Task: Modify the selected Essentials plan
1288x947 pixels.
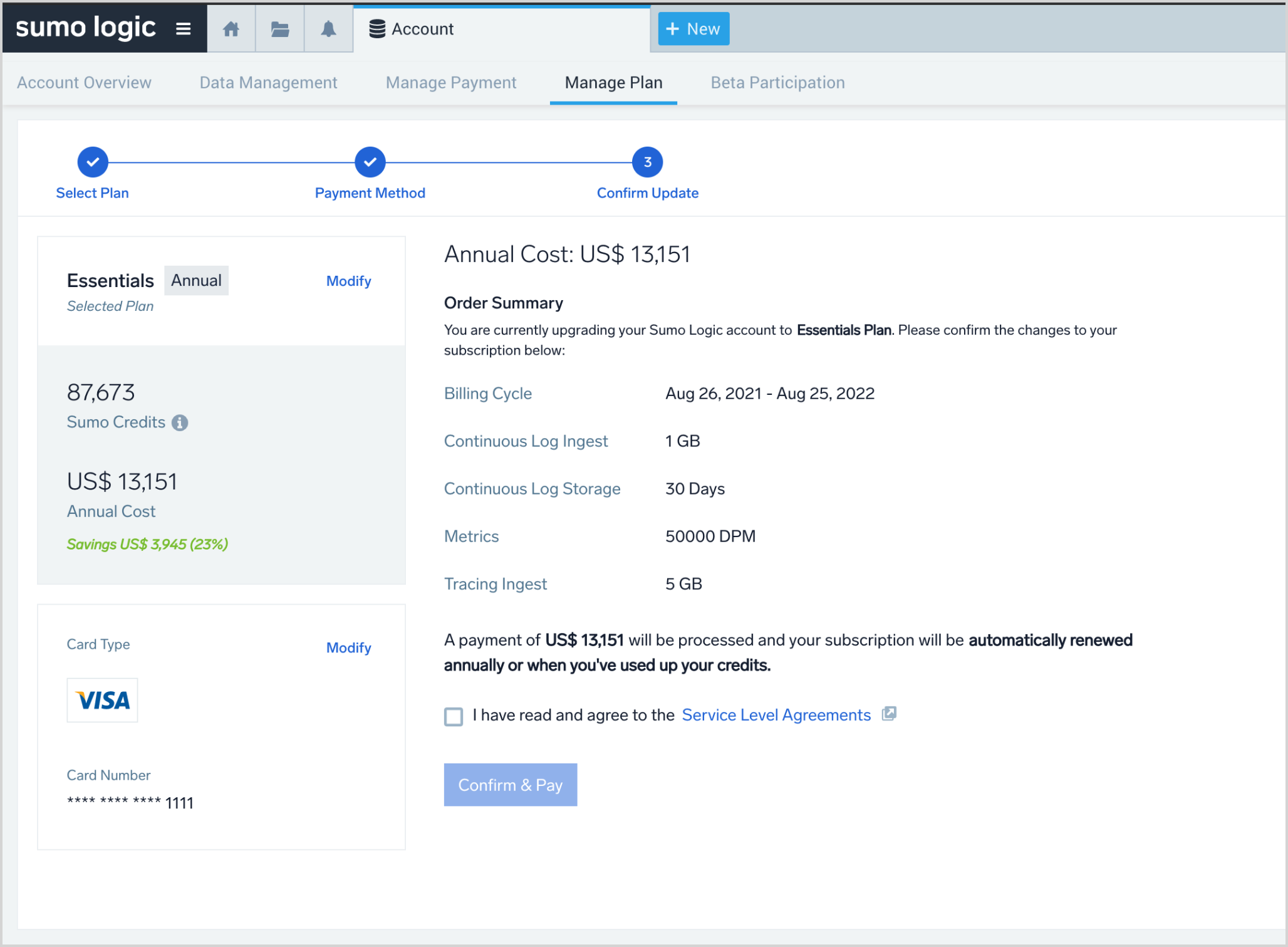Action: point(348,281)
